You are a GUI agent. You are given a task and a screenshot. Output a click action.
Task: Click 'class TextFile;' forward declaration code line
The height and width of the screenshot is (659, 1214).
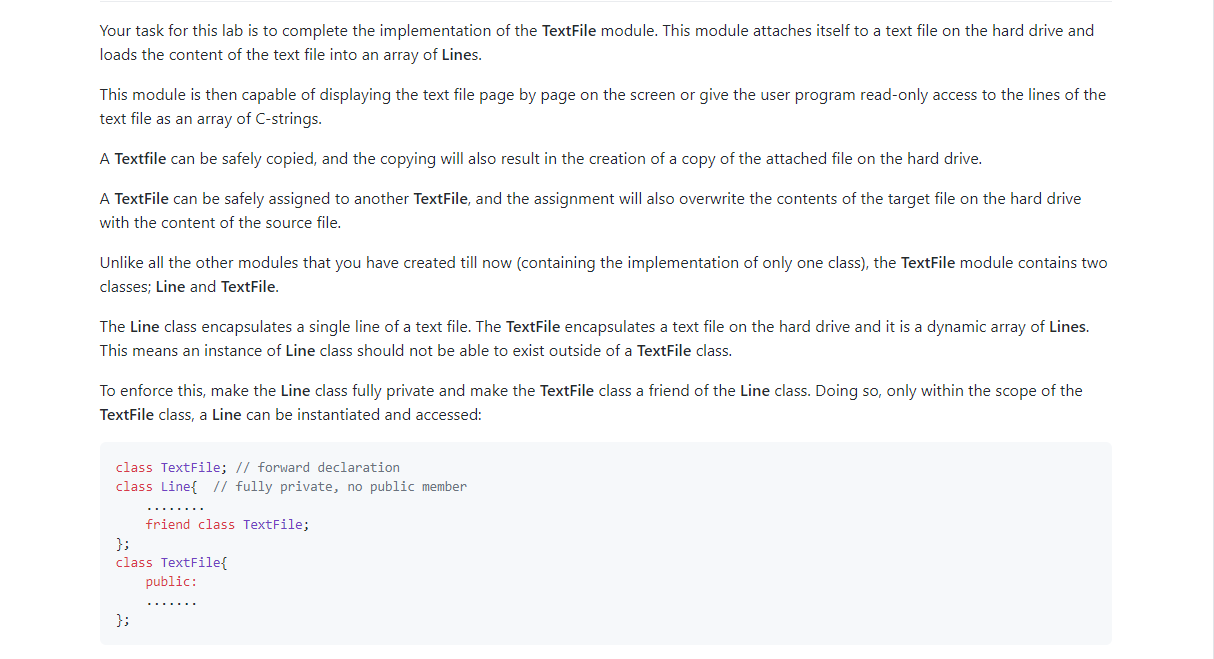172,468
